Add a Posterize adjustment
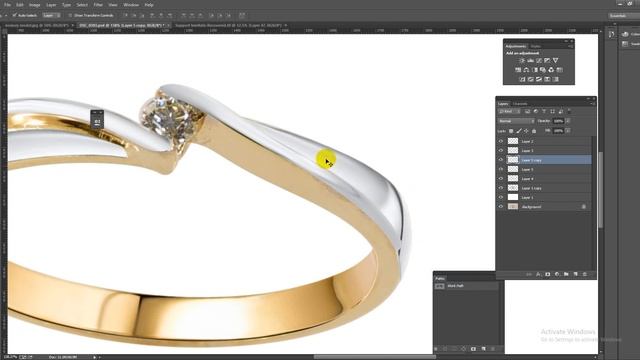 coord(531,79)
